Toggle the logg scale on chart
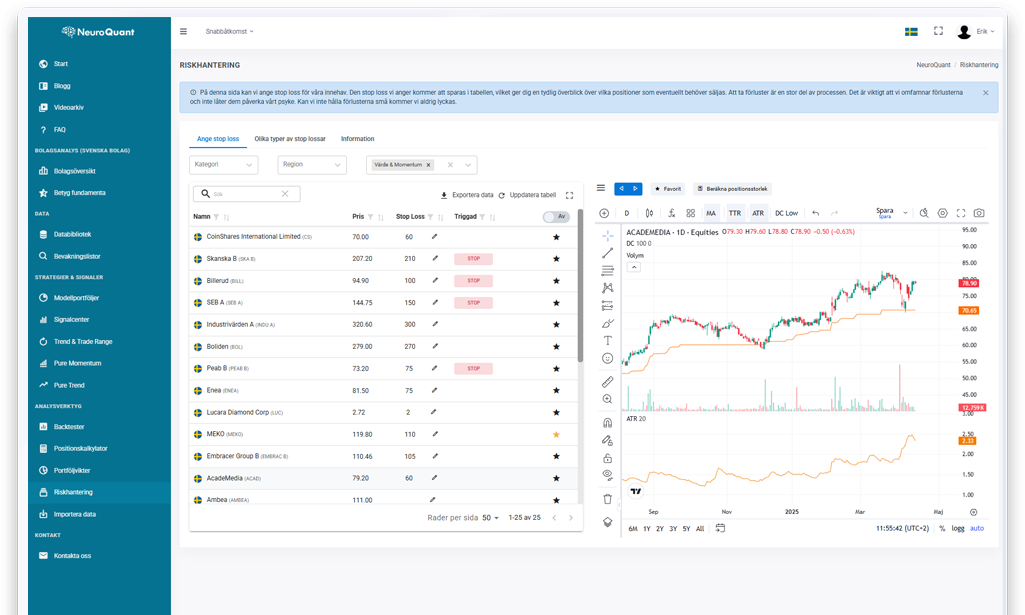Viewport: 1025px width, 615px height. [958, 528]
